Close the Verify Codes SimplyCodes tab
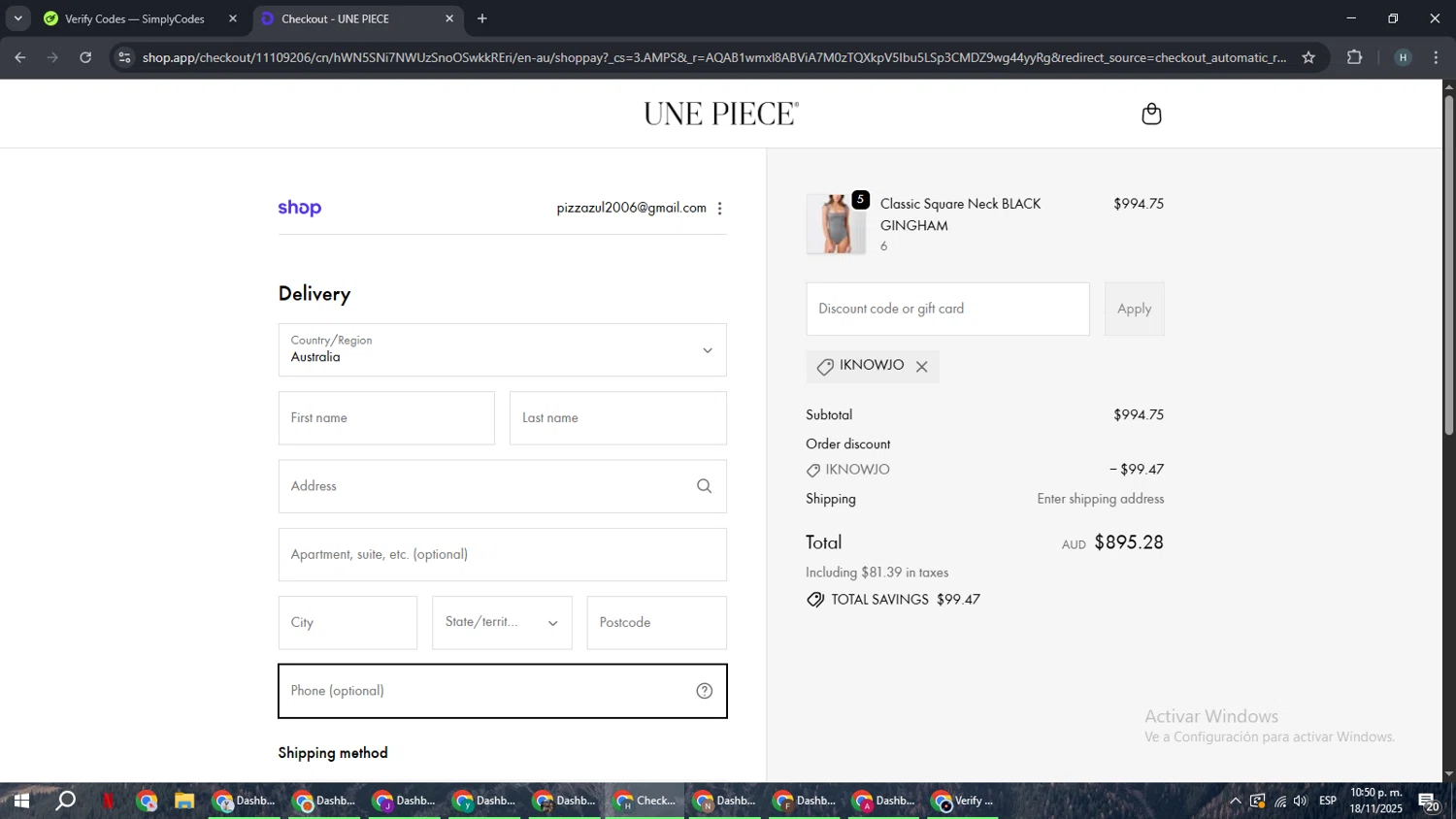Image resolution: width=1456 pixels, height=819 pixels. 233,18
